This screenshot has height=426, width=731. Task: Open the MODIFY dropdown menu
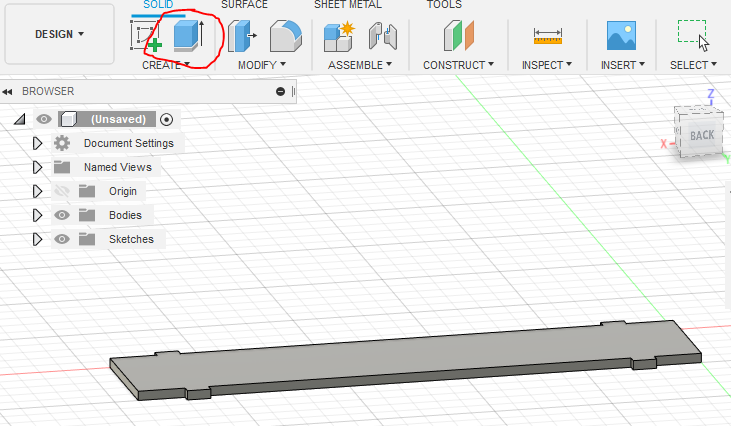coord(262,65)
